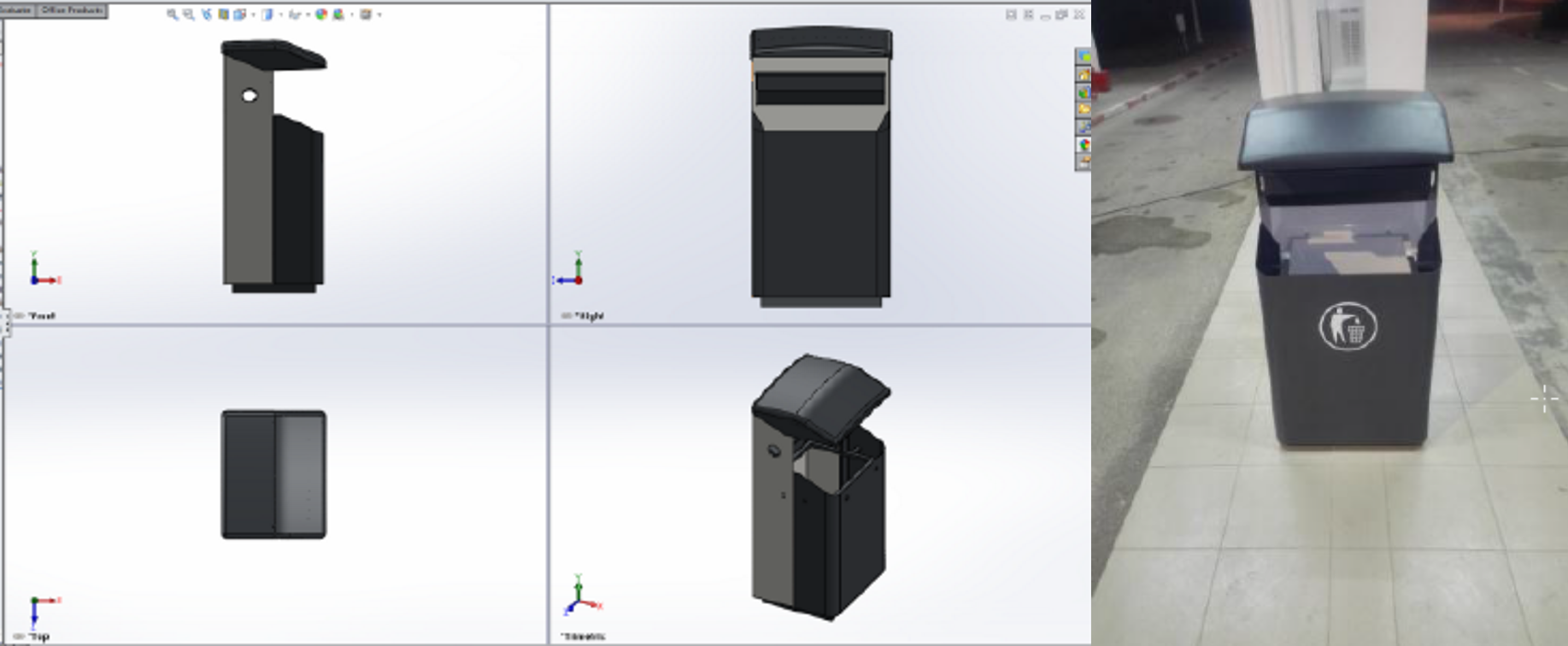Image resolution: width=1568 pixels, height=646 pixels.
Task: Click the Front view label link
Action: tap(41, 316)
